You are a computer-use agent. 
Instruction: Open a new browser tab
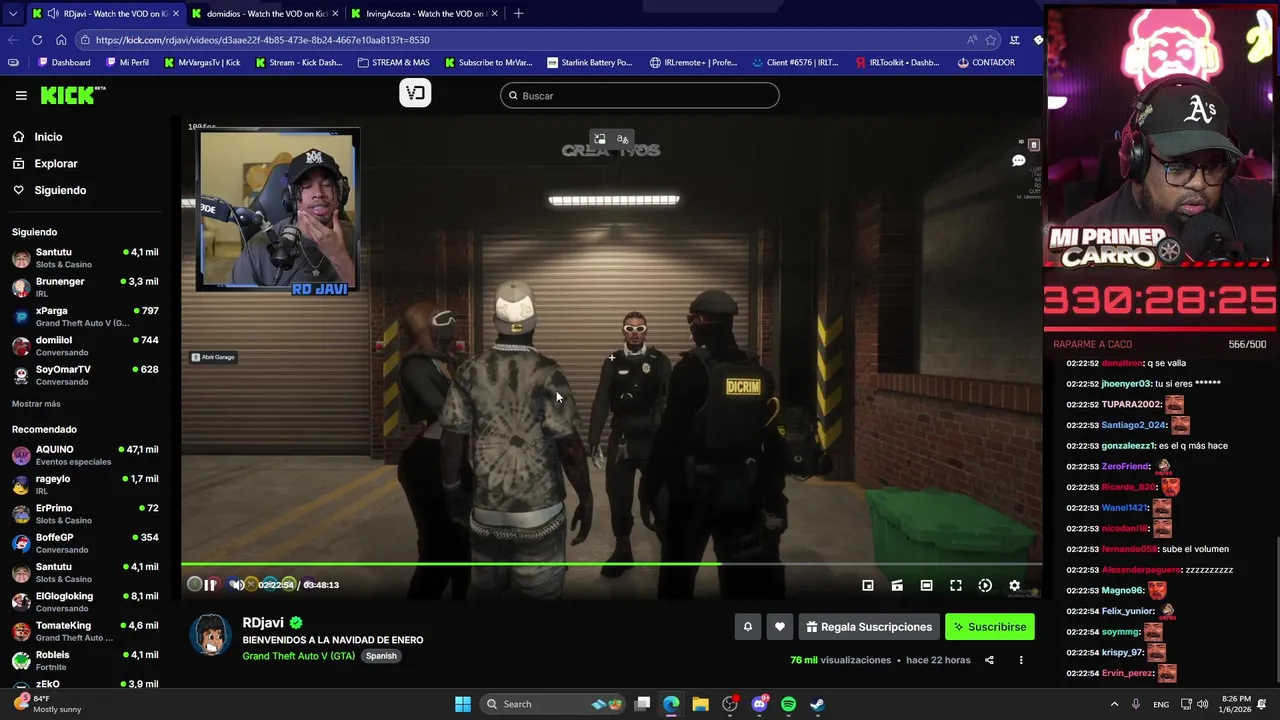(518, 14)
